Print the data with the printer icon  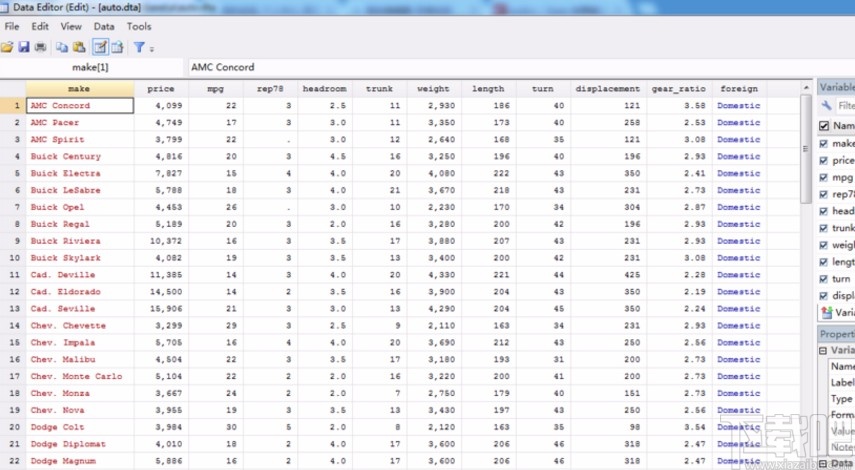point(40,47)
